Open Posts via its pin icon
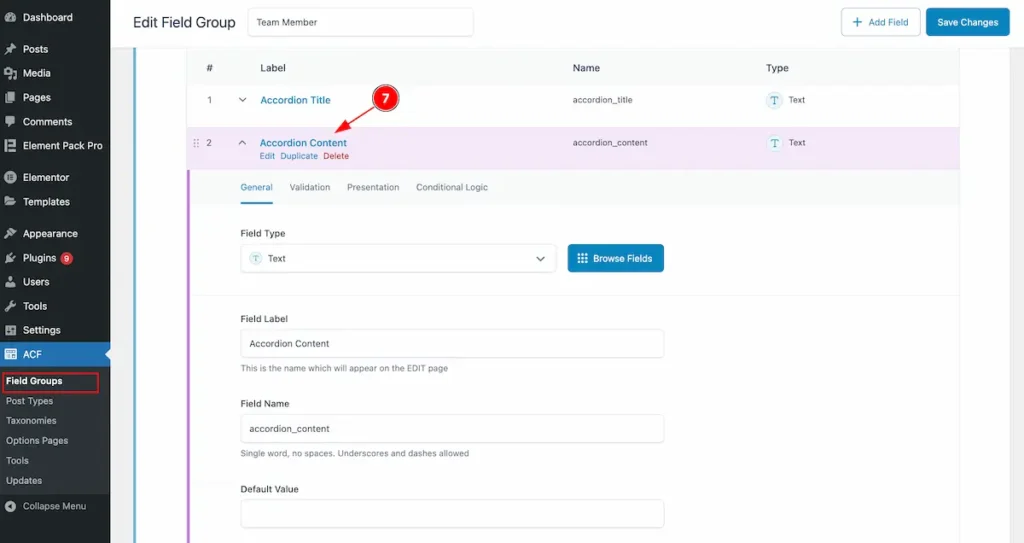This screenshot has width=1024, height=543. (10, 49)
